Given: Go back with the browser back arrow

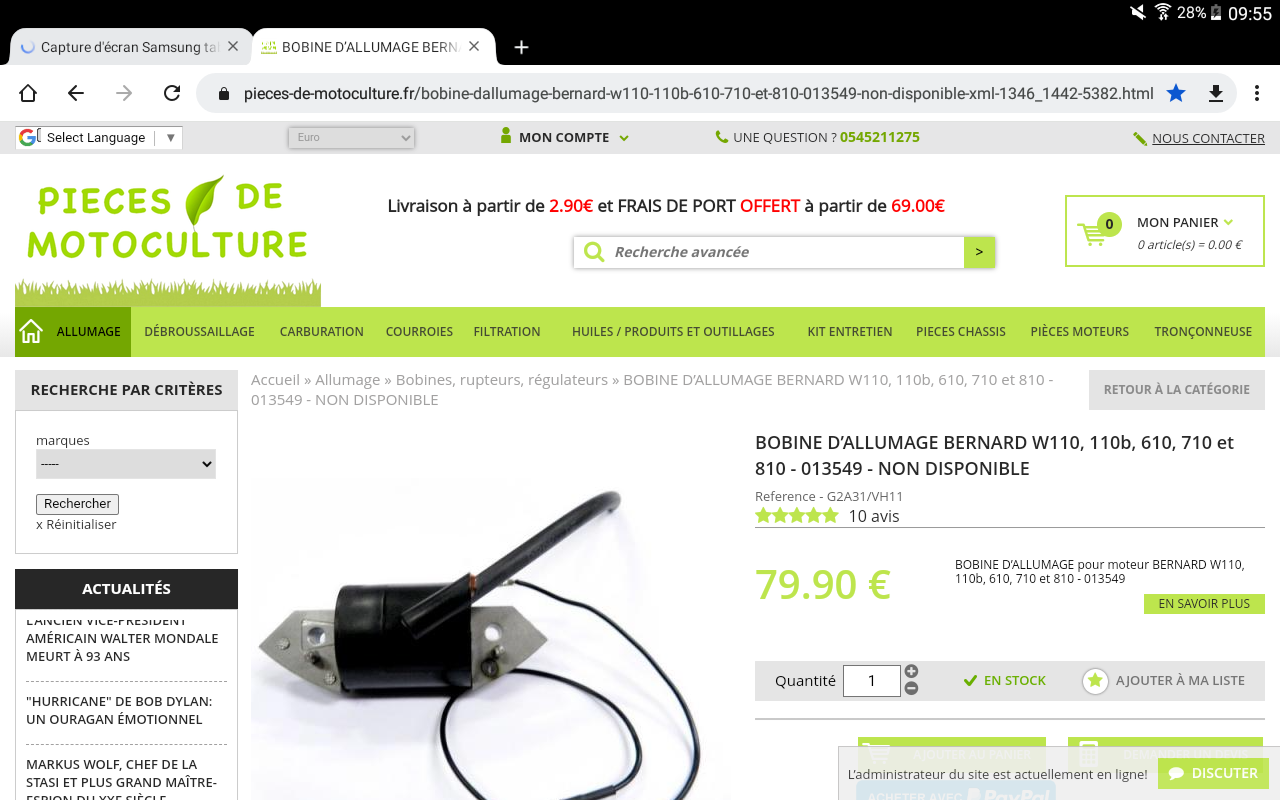Looking at the screenshot, I should (x=76, y=93).
